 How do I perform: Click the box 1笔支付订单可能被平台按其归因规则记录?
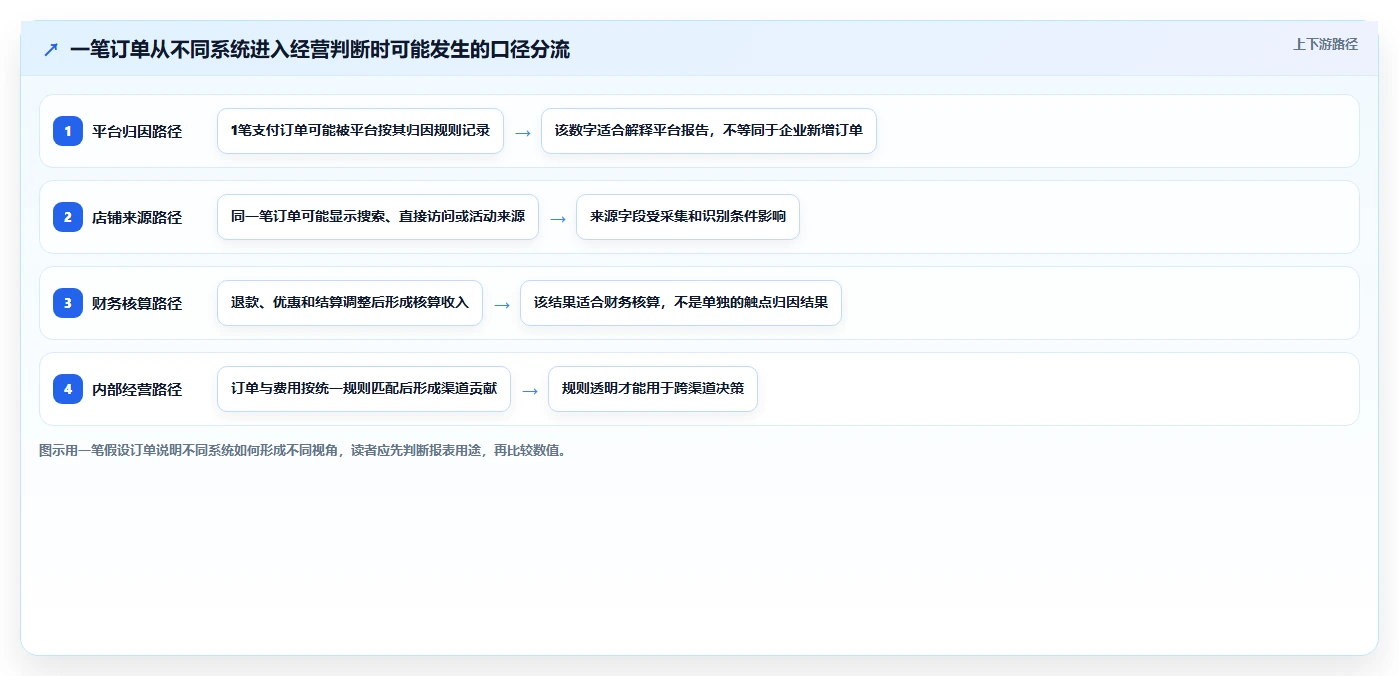point(360,131)
